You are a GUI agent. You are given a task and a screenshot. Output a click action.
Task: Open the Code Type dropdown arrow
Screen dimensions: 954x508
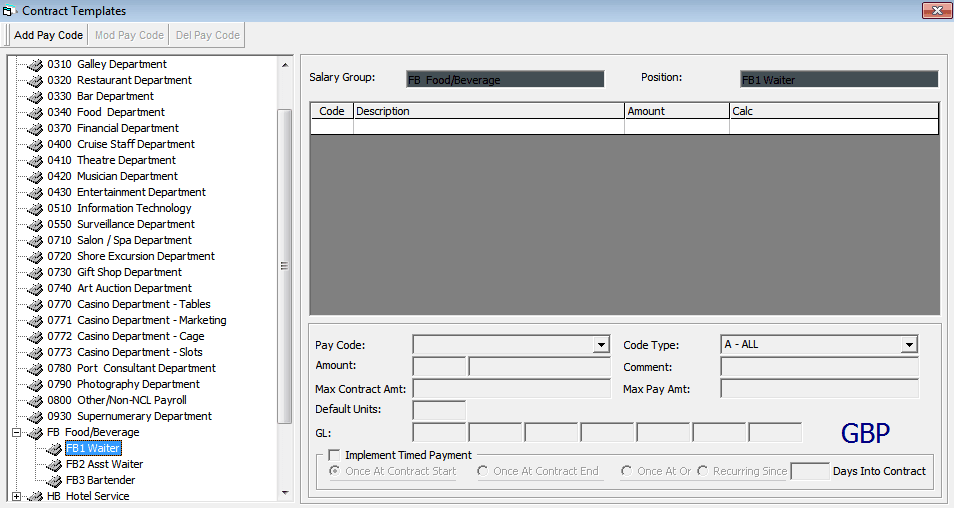pos(909,345)
